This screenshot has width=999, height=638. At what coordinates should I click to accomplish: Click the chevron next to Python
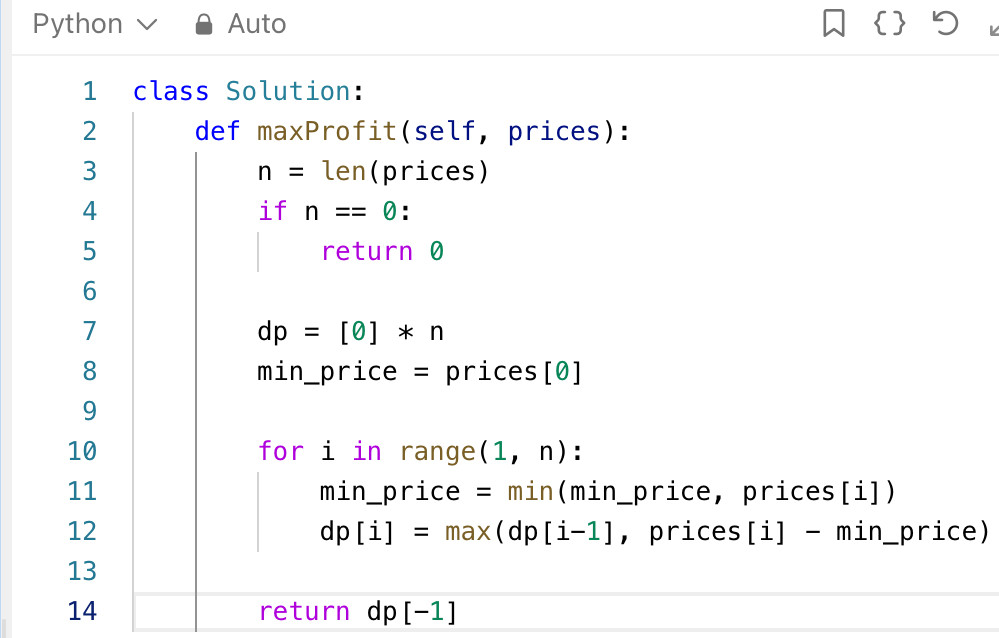click(146, 25)
